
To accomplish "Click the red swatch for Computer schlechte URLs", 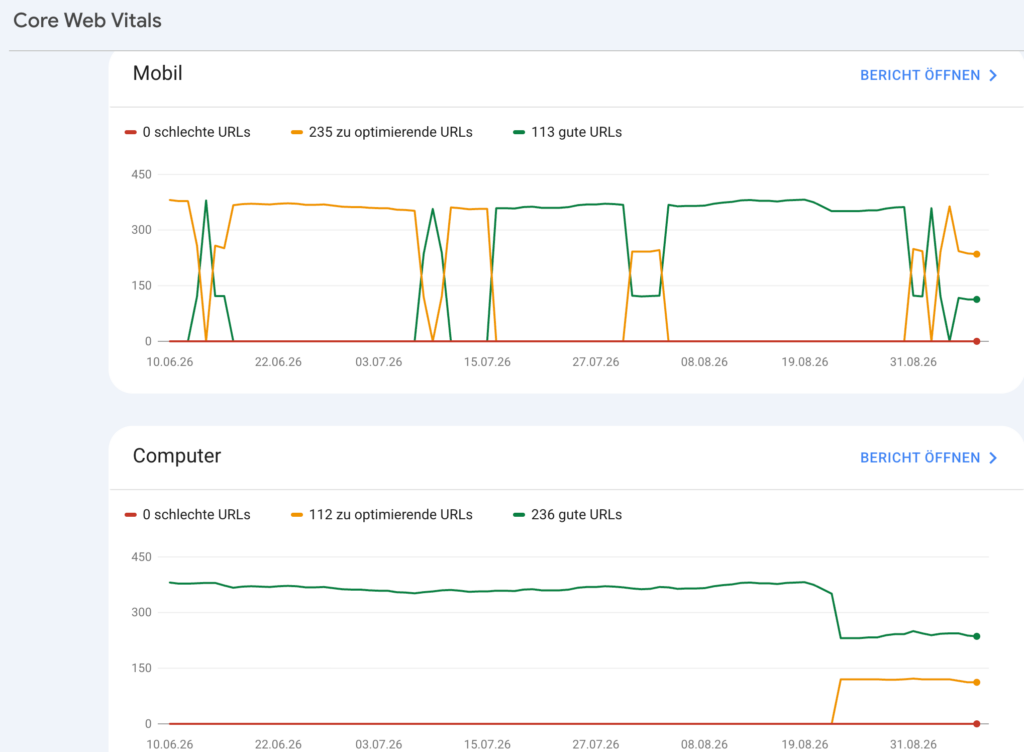I will (130, 515).
